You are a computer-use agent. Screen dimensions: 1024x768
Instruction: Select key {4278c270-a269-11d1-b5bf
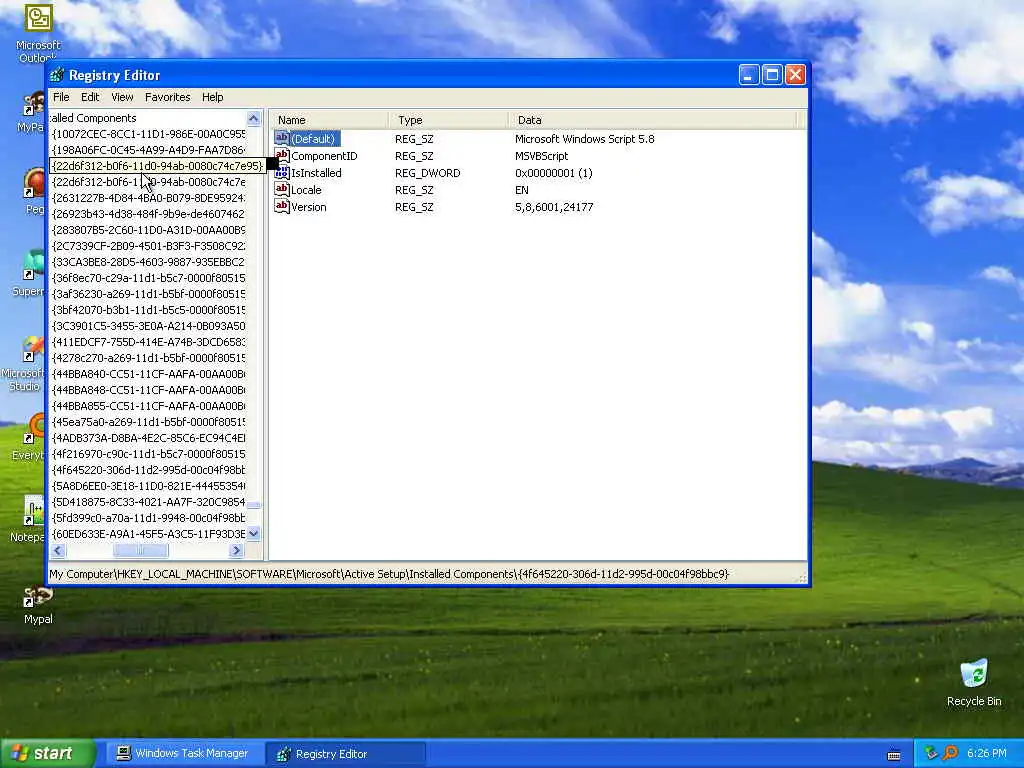tap(148, 358)
